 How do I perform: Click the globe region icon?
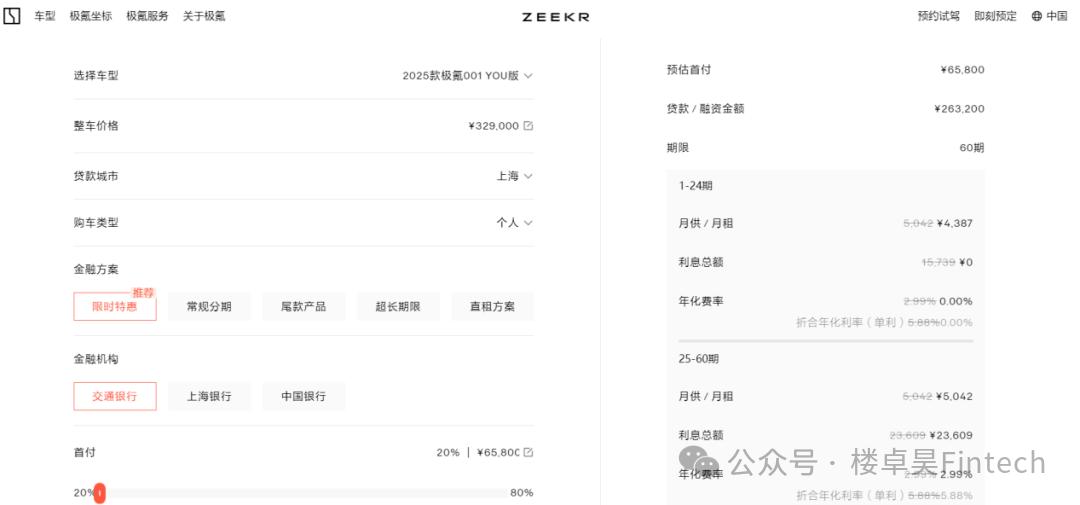(x=1036, y=16)
